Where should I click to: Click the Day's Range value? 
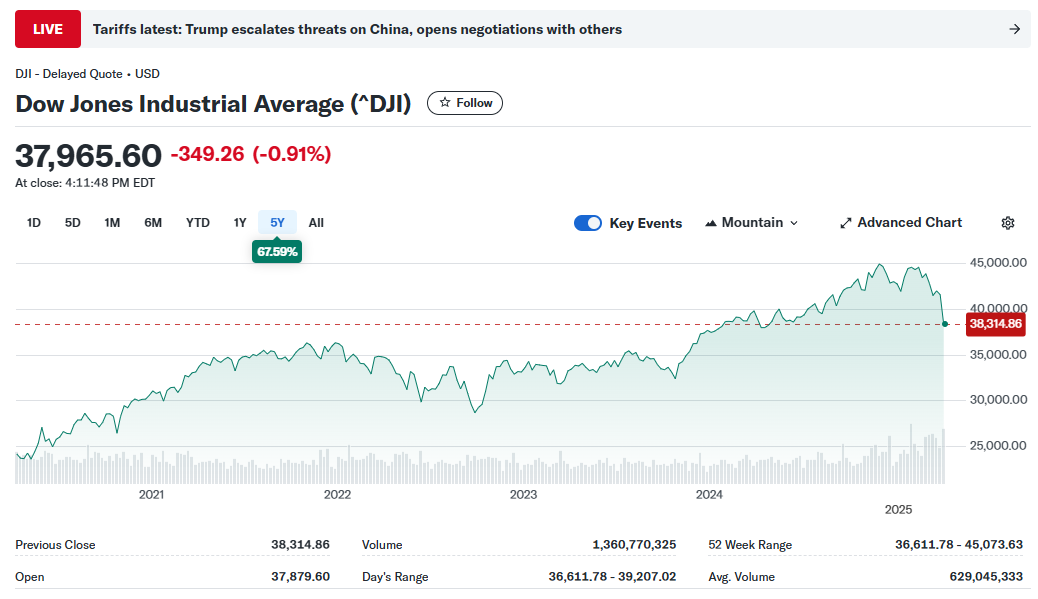612,576
